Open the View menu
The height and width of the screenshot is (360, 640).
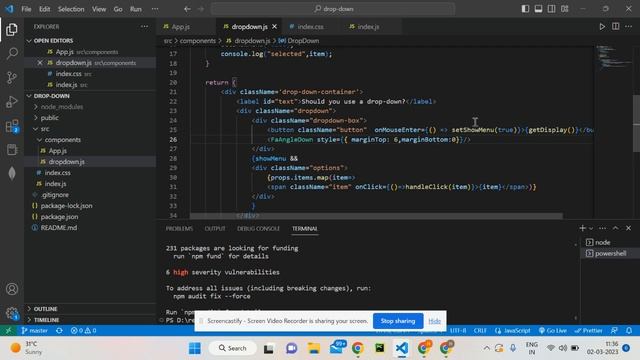pos(99,9)
